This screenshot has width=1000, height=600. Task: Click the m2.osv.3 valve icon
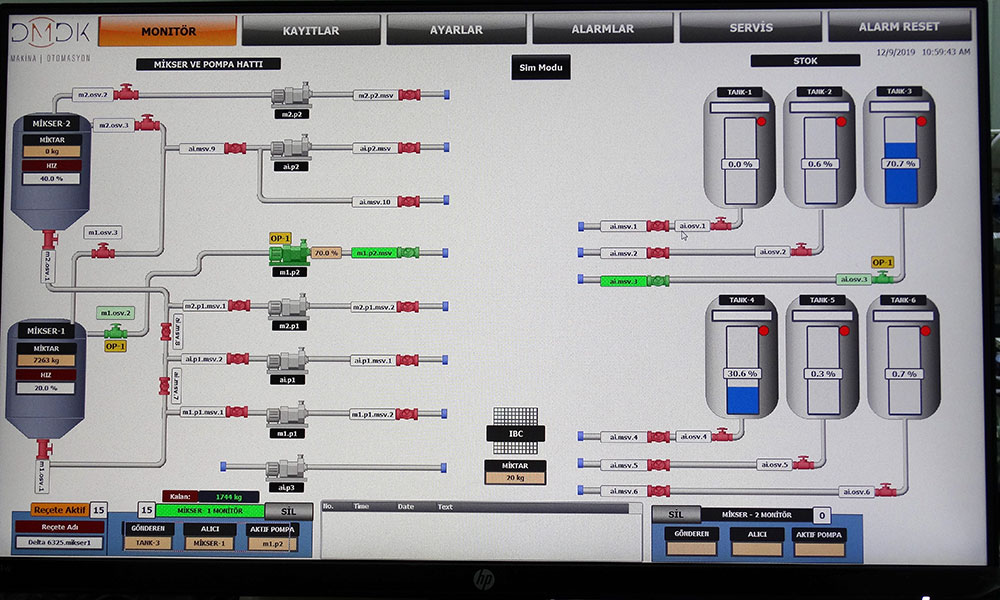[147, 123]
